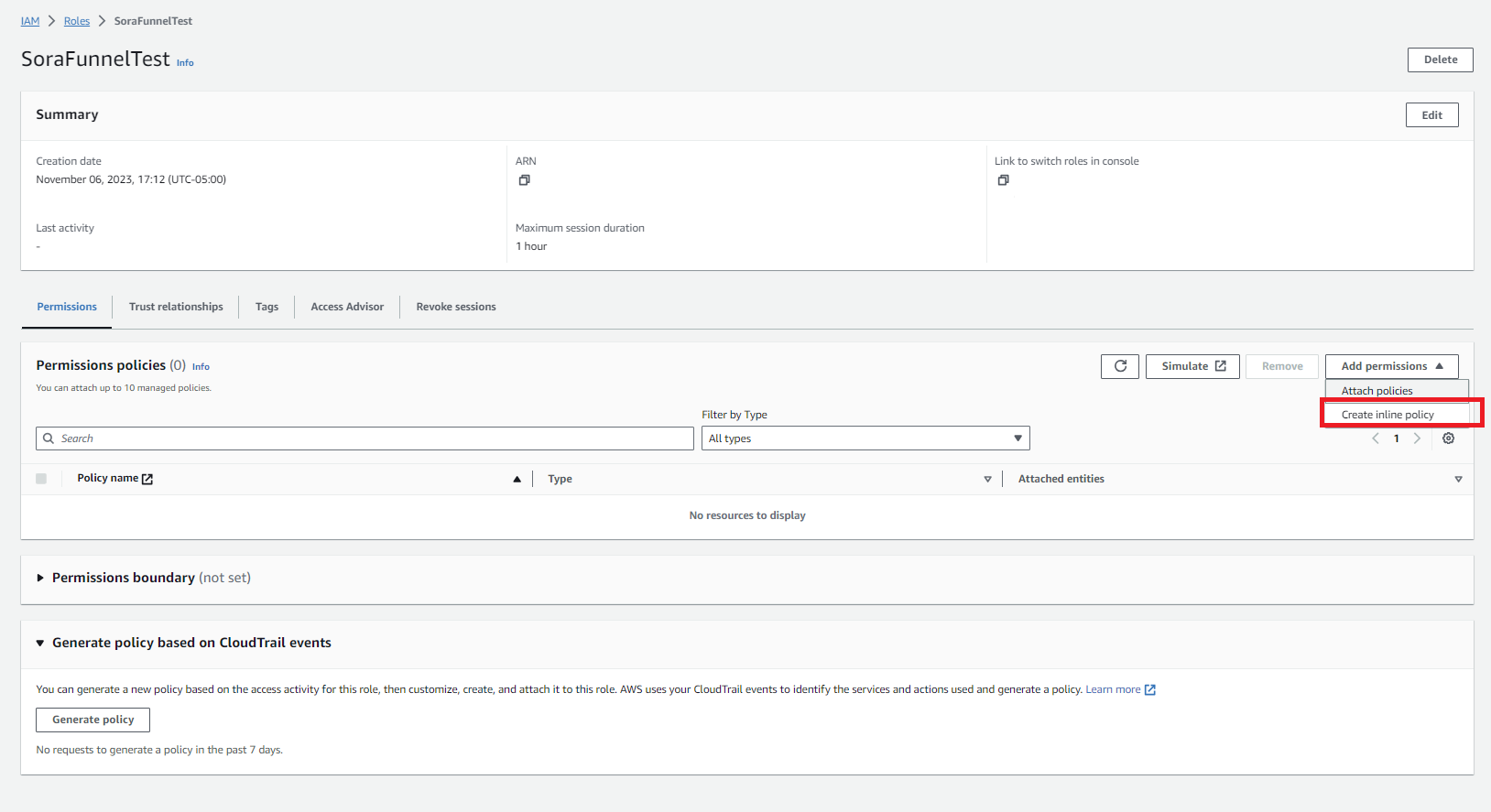The image size is (1491, 812).
Task: Click the policy Search field
Action: [366, 438]
